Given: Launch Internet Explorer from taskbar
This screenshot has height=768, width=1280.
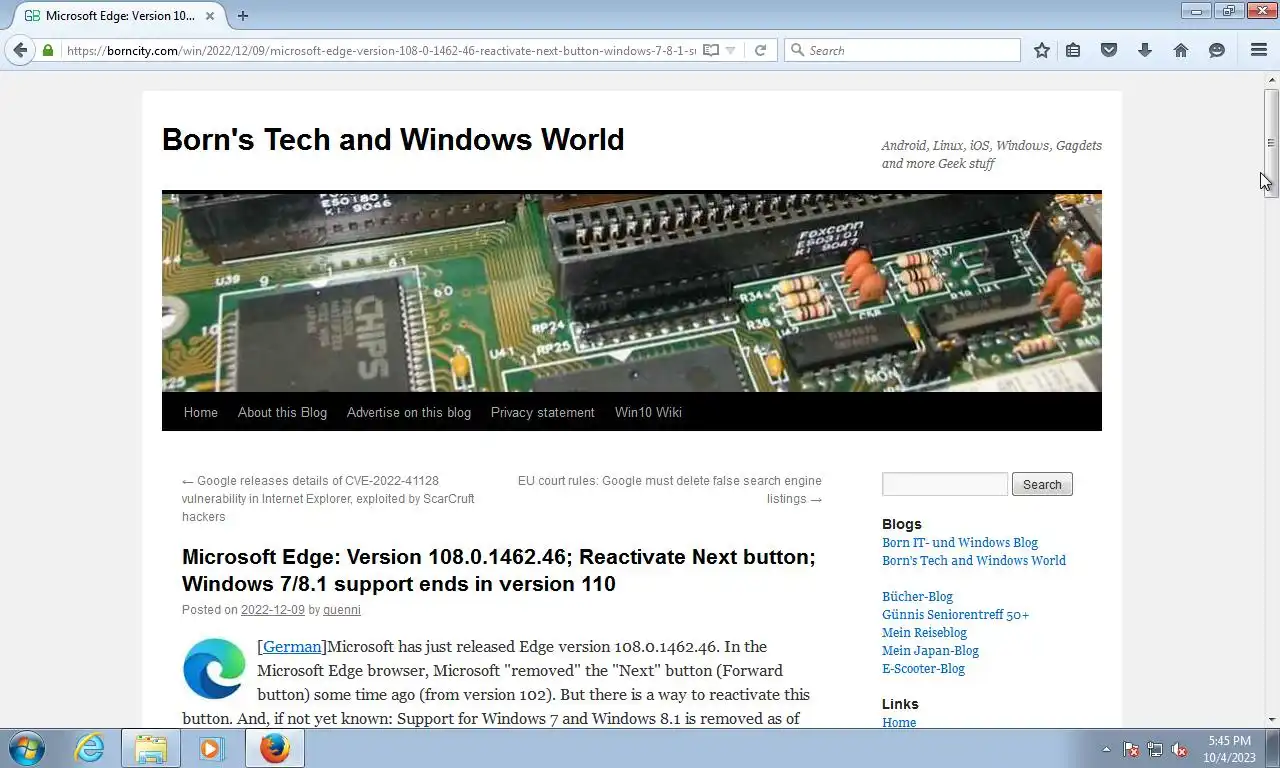Looking at the screenshot, I should [x=89, y=748].
